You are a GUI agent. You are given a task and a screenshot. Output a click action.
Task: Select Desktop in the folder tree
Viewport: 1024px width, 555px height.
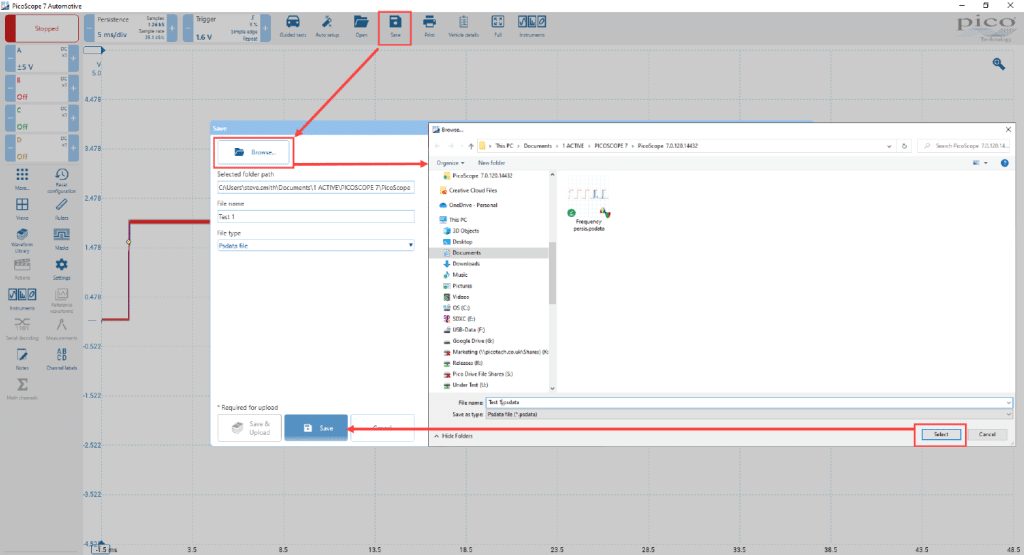(x=462, y=242)
